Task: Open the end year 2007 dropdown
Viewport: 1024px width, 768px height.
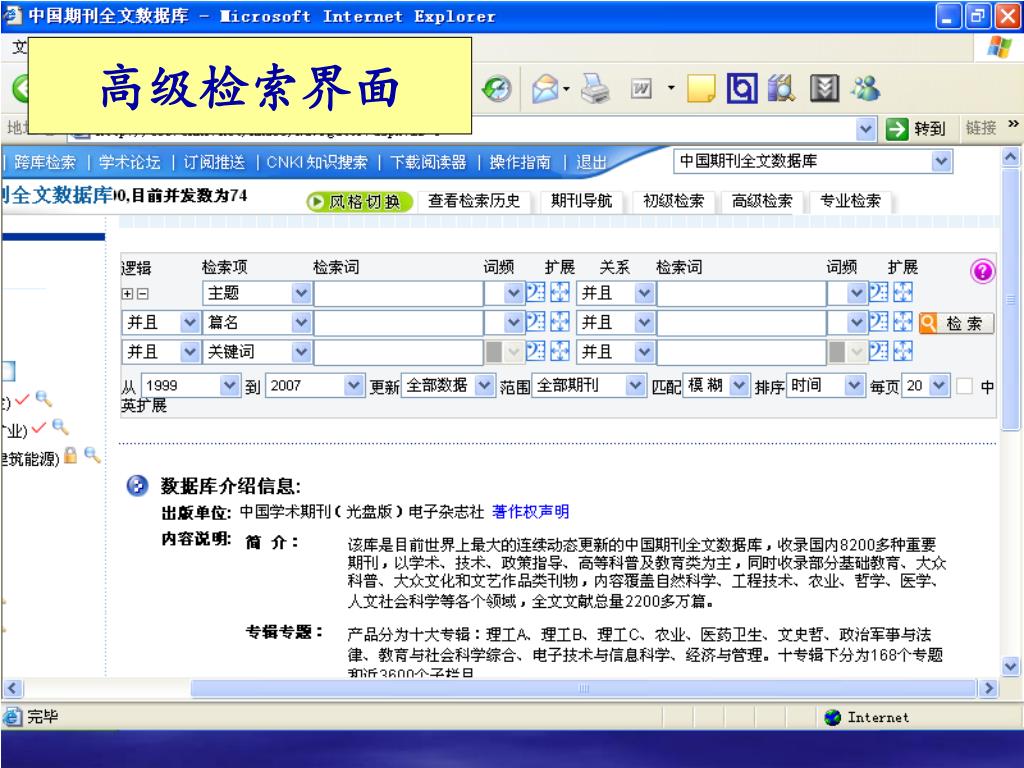Action: [353, 385]
